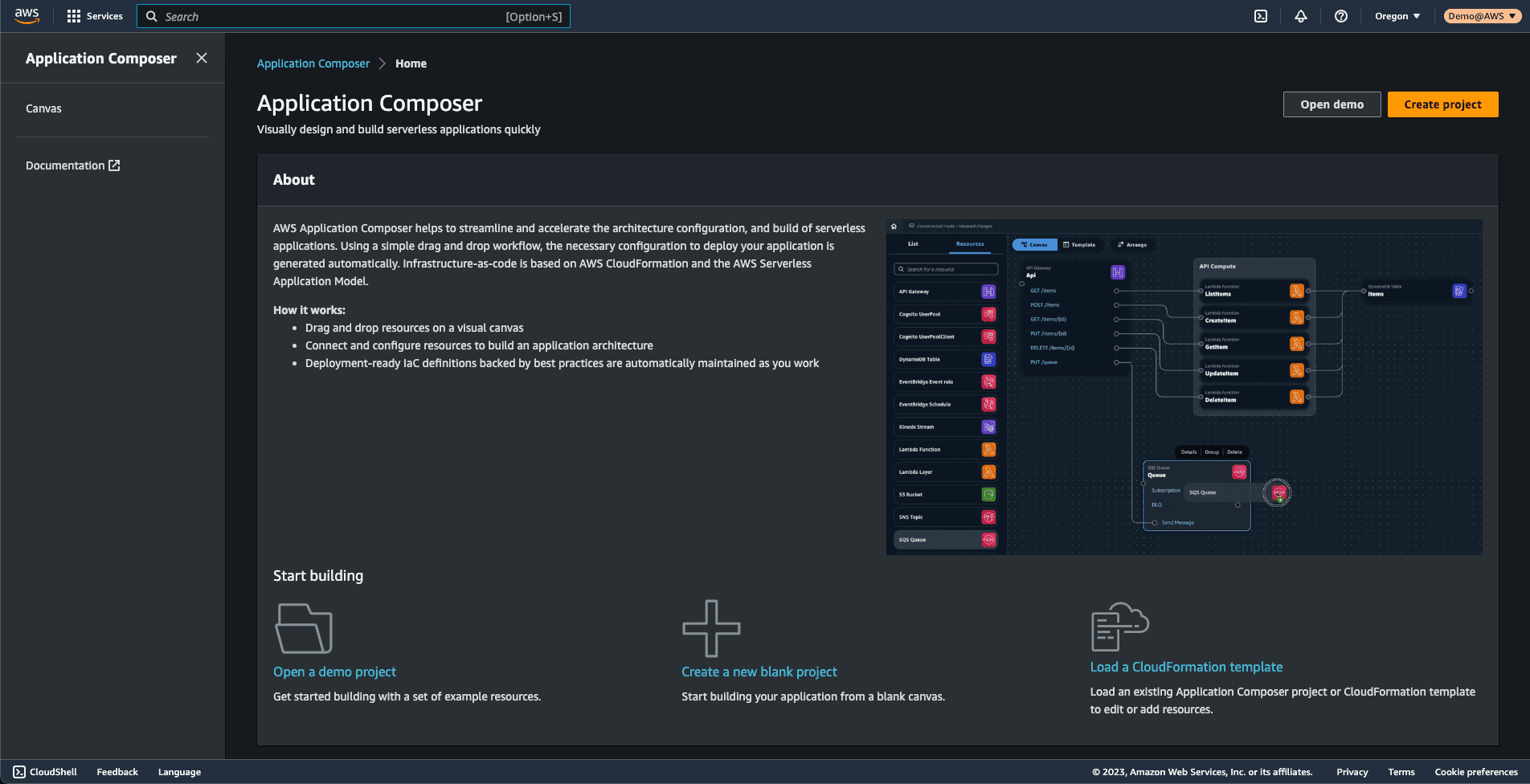Click the About section heading

(293, 180)
